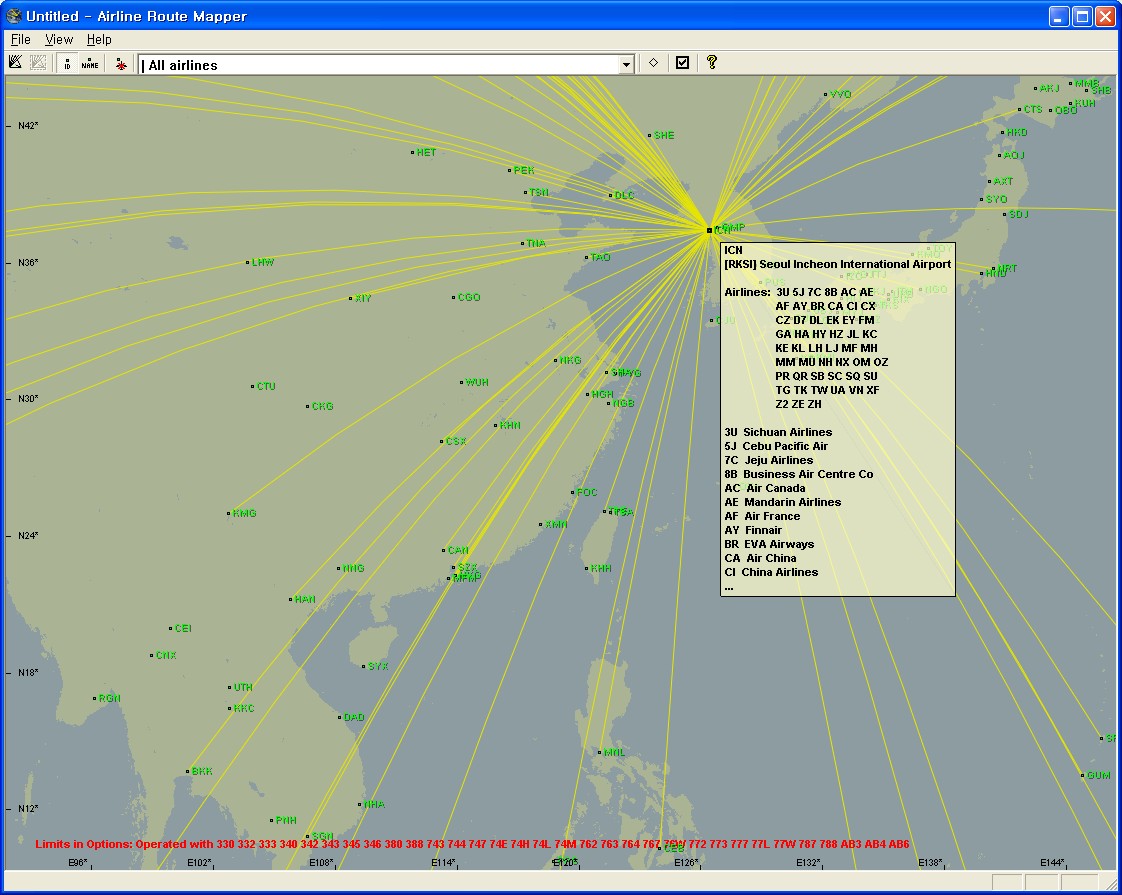
Task: Open the File menu
Action: coord(19,39)
